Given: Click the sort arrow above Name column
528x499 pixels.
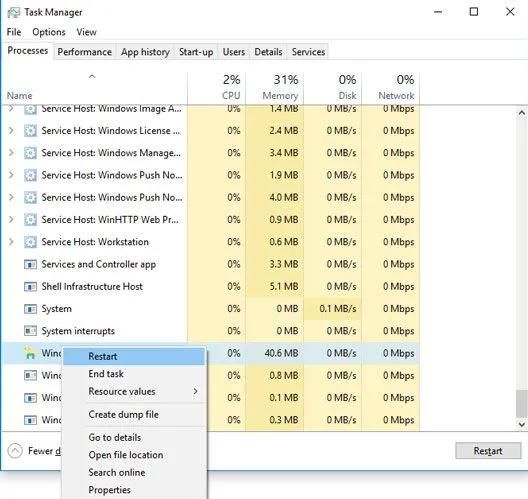Looking at the screenshot, I should pyautogui.click(x=92, y=76).
